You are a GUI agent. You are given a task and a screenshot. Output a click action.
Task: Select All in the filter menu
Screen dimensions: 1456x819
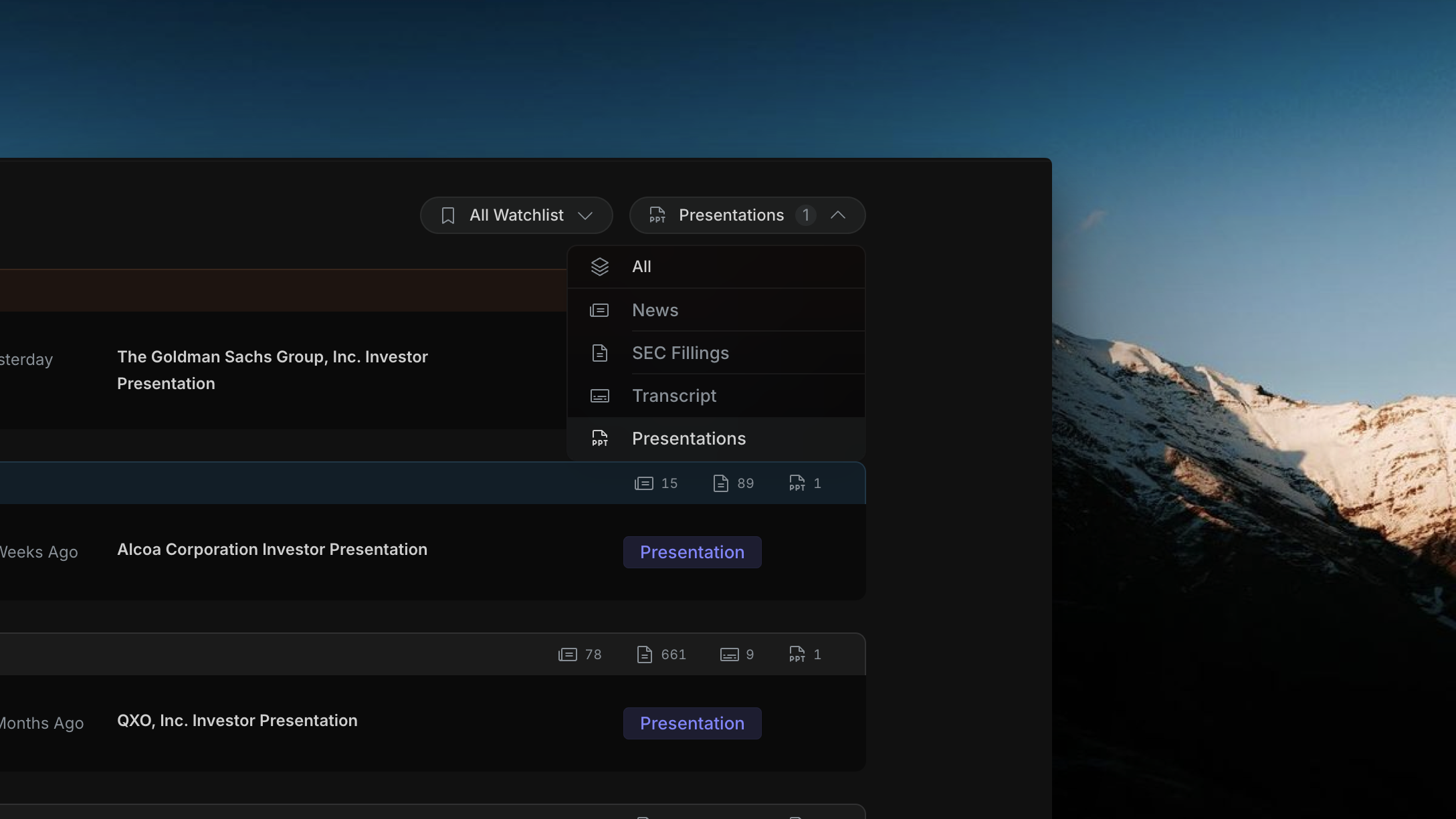pos(716,267)
